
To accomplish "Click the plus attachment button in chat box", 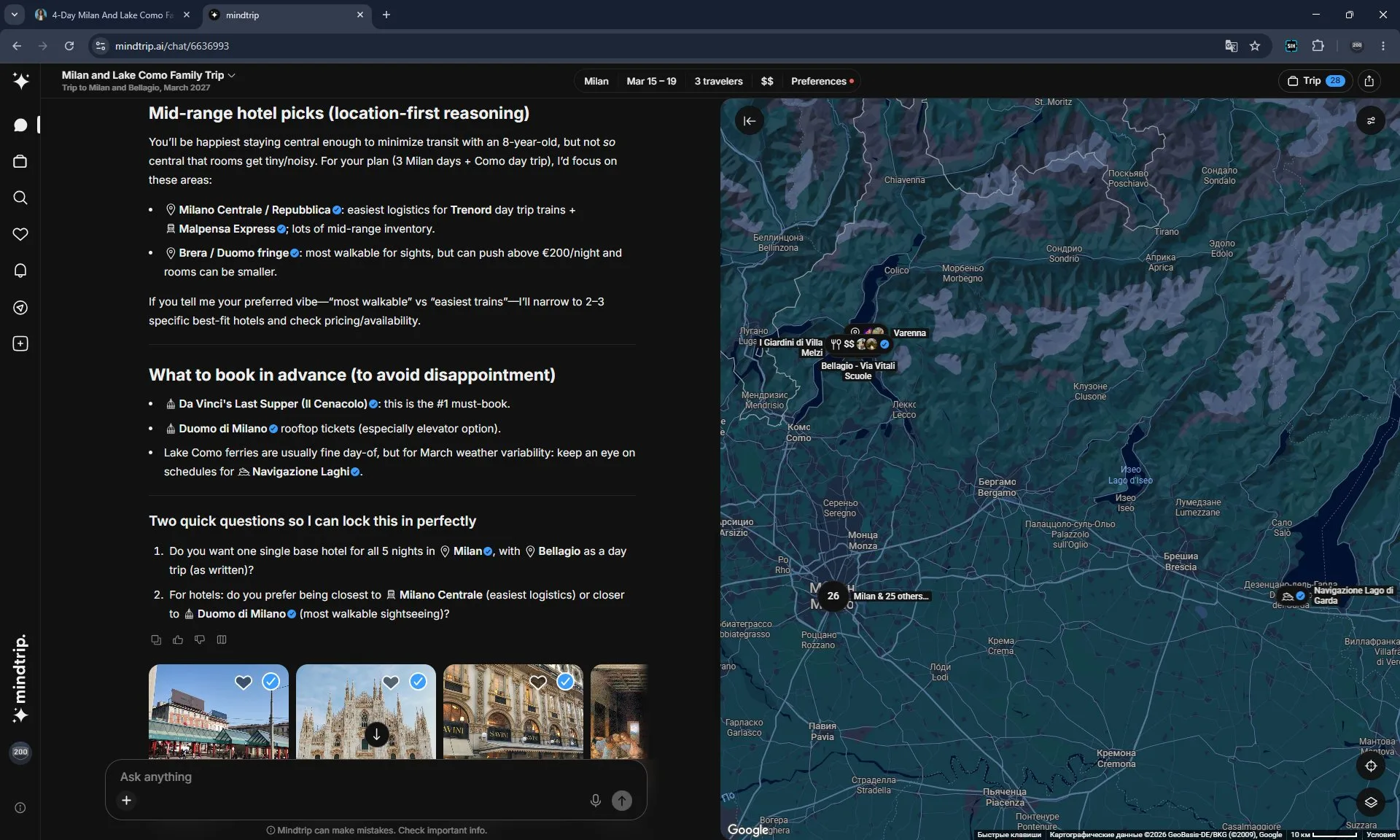I will coord(126,800).
